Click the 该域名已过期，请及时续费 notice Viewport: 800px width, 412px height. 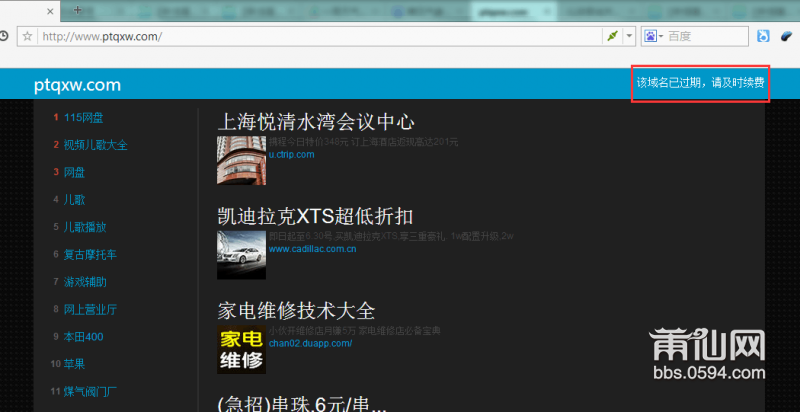tap(701, 83)
